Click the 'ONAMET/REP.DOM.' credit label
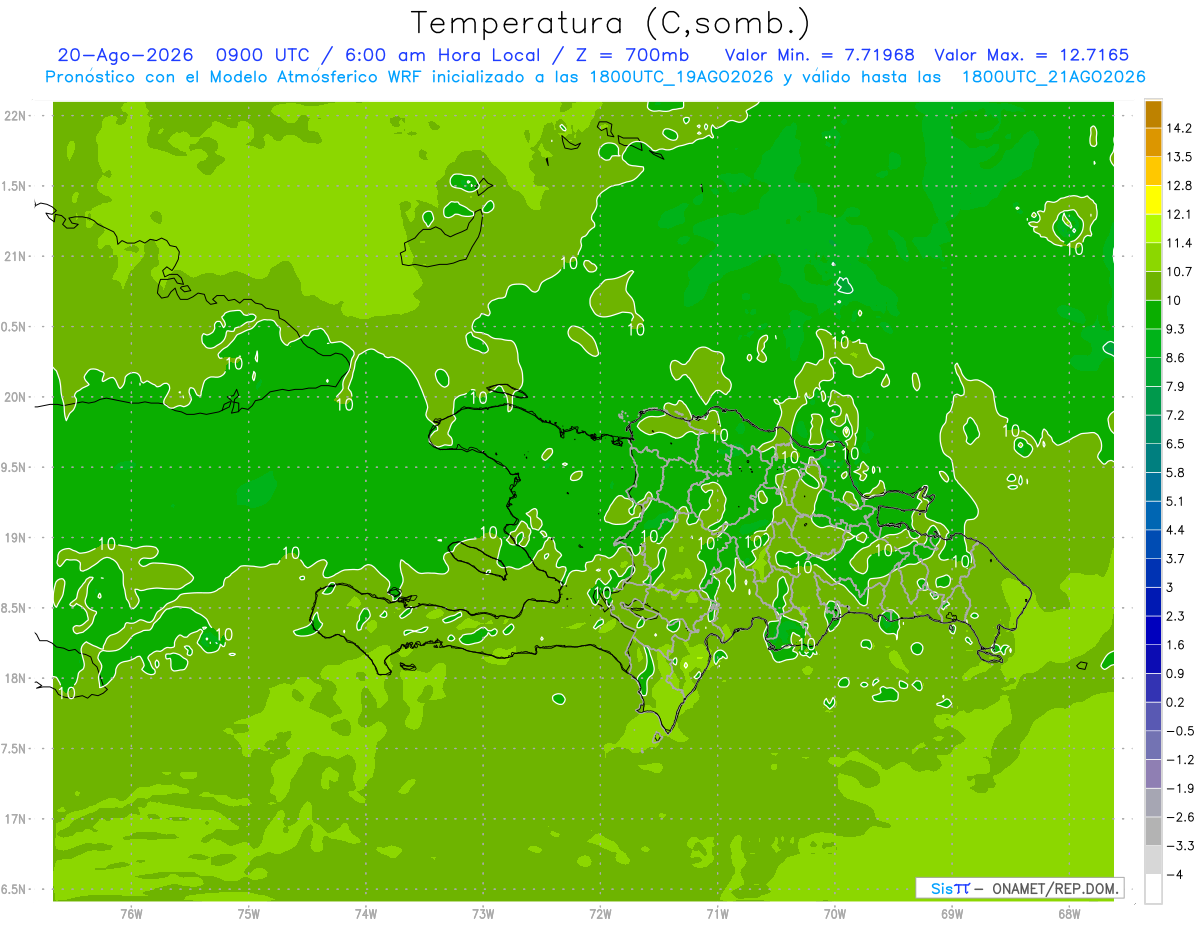 click(1056, 888)
